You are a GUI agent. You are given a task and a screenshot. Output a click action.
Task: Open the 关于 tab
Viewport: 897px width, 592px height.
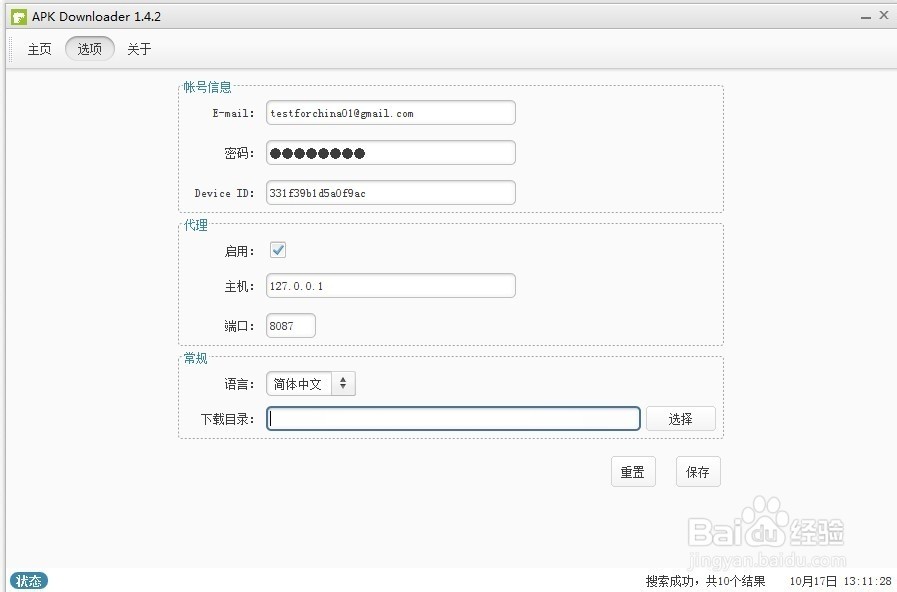click(x=139, y=49)
